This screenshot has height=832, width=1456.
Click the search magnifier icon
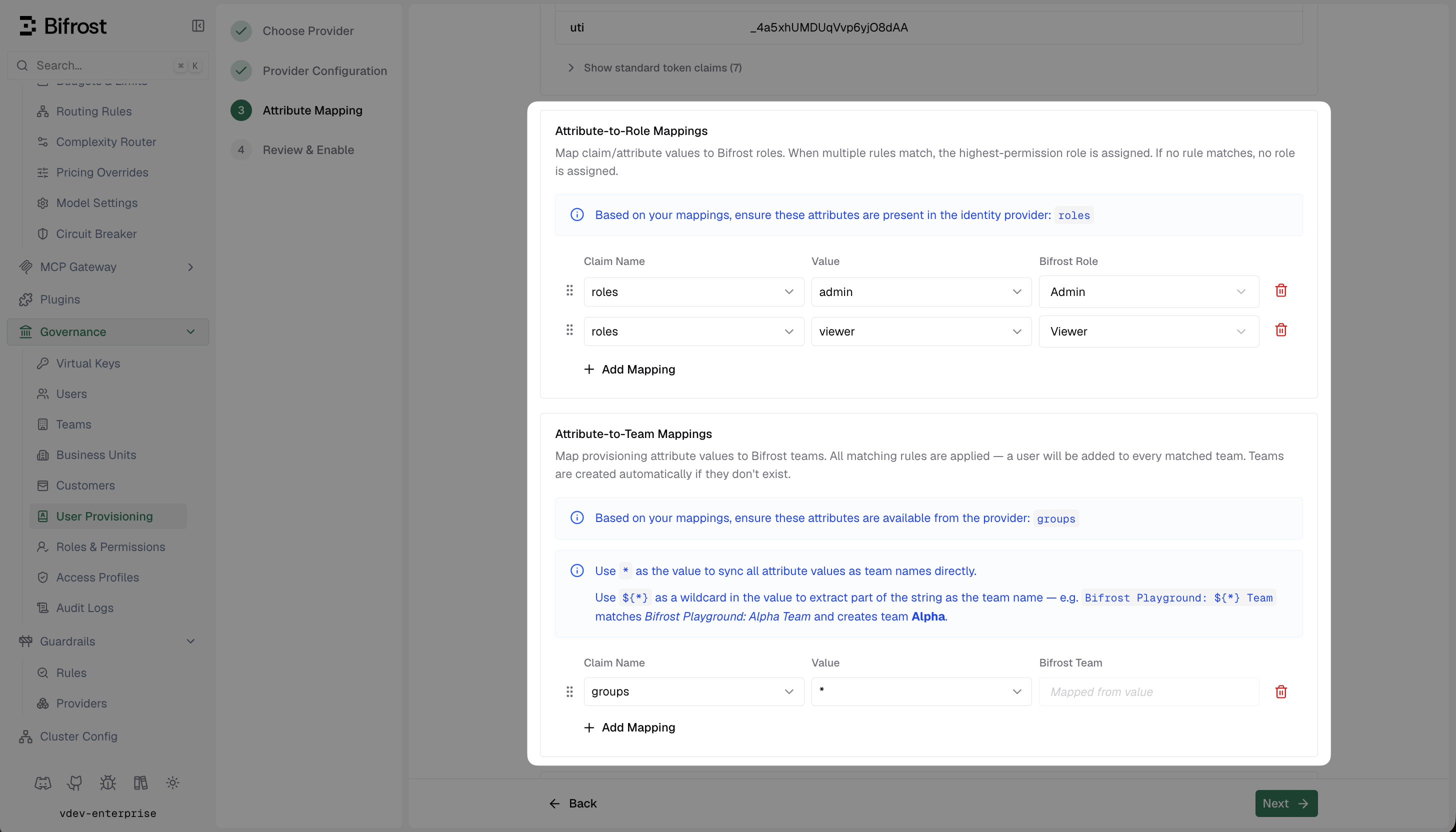22,65
